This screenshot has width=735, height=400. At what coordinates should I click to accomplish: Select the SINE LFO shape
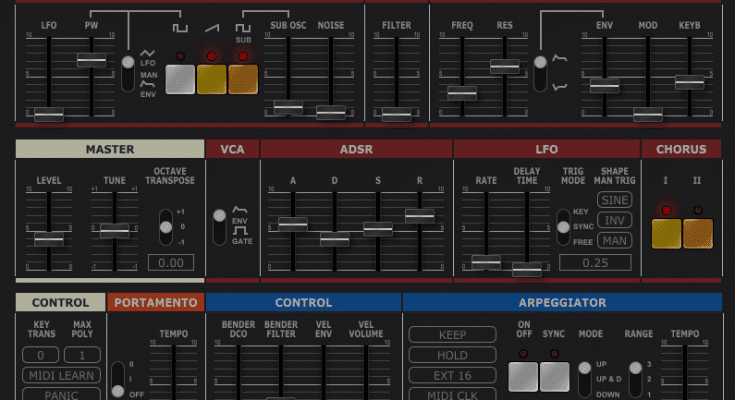pyautogui.click(x=614, y=200)
